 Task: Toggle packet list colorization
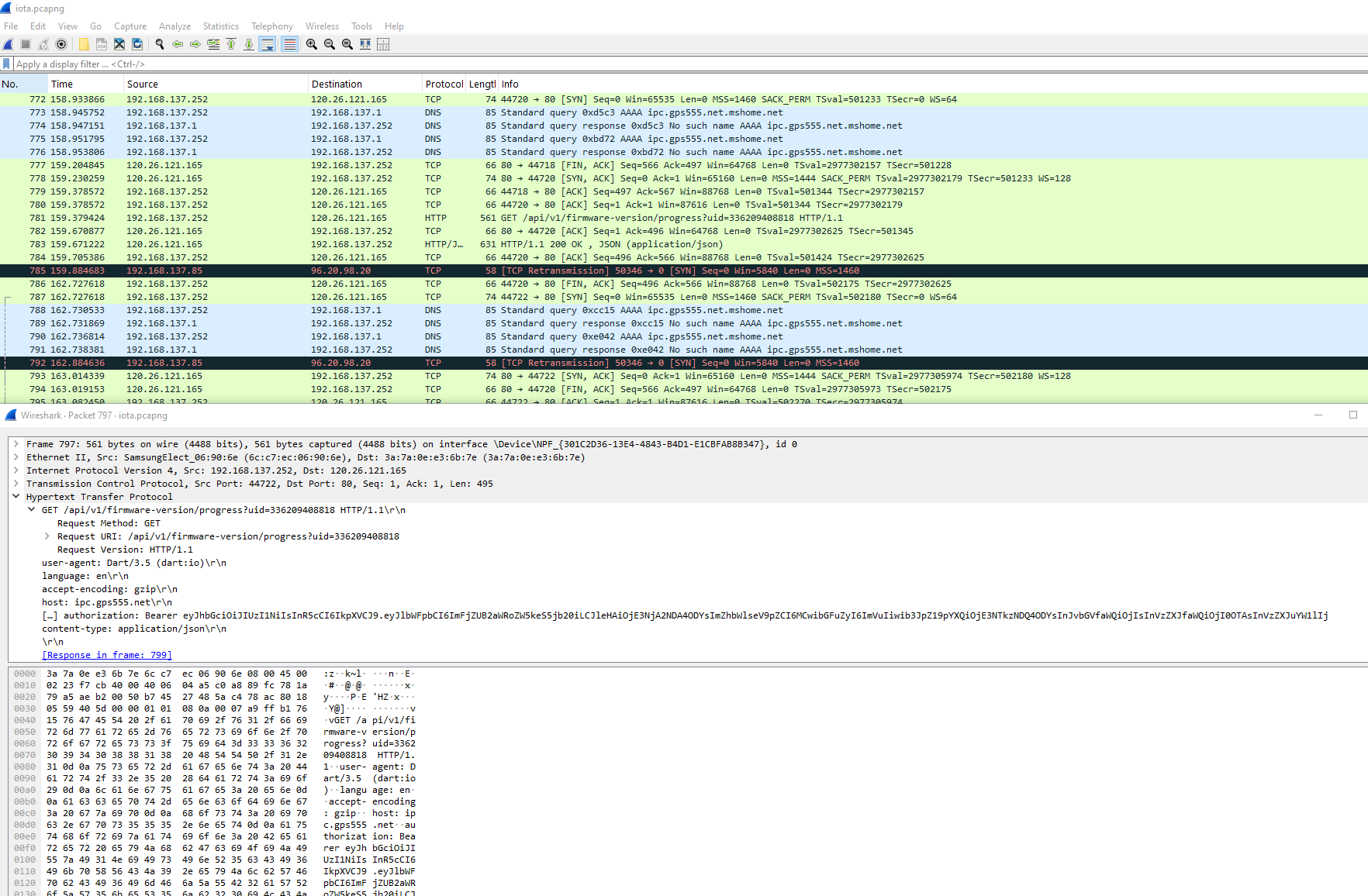click(289, 44)
